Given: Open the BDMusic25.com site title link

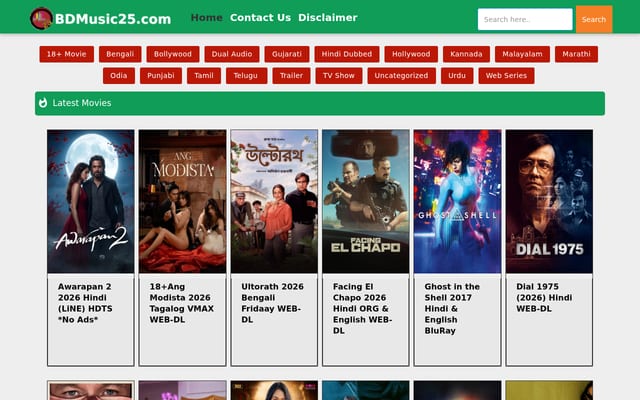Looking at the screenshot, I should tap(113, 19).
